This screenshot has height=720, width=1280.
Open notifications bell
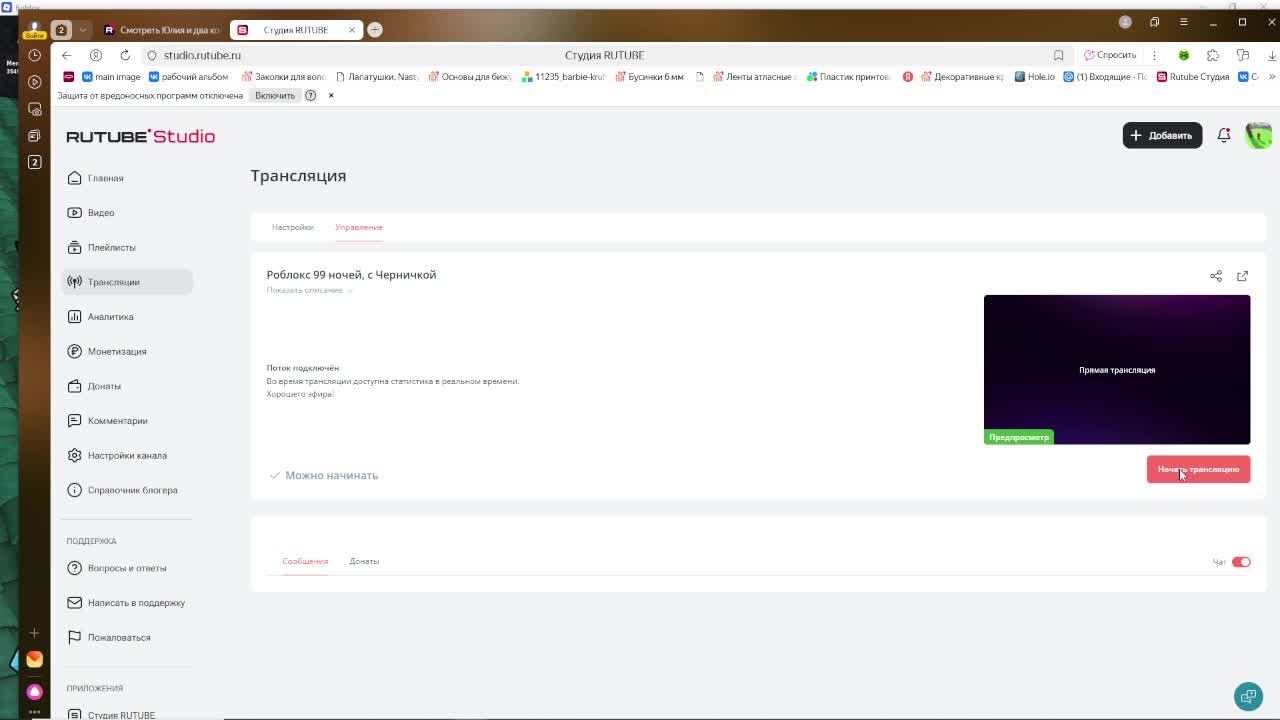(1224, 135)
